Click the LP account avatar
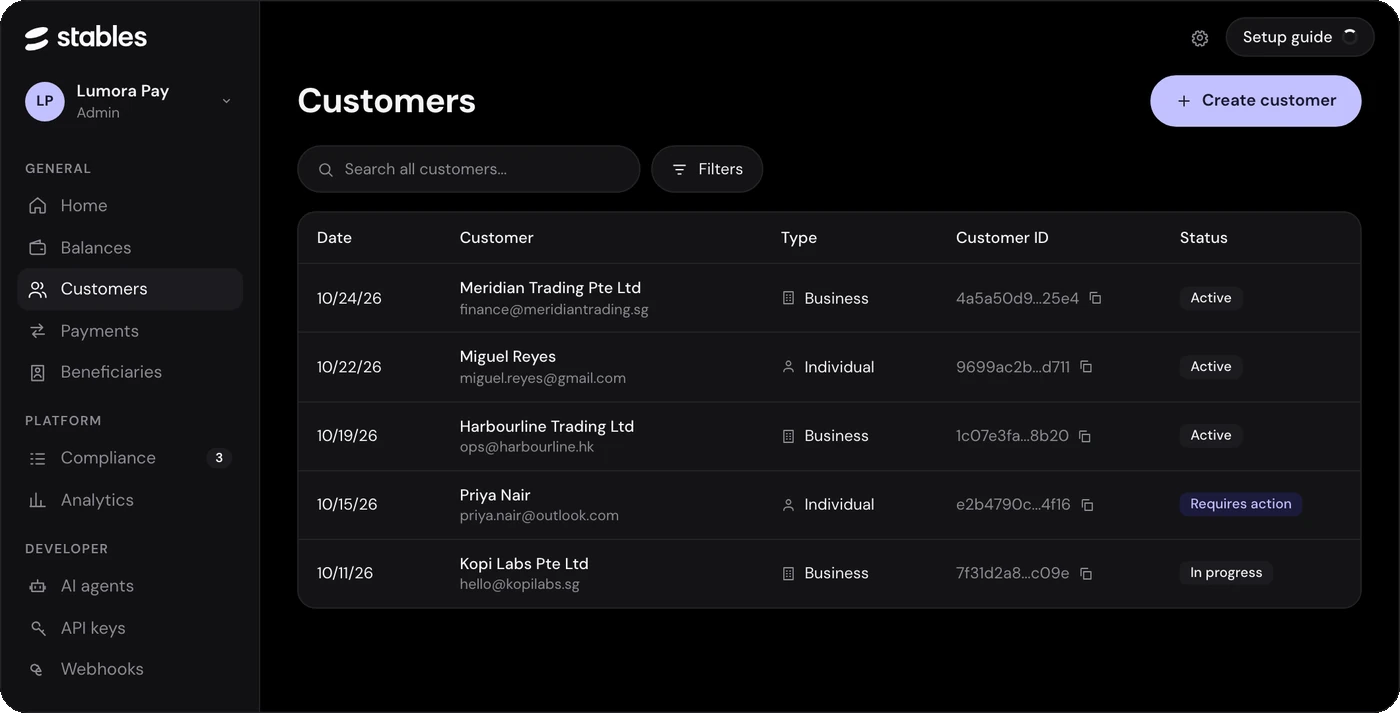Screen dimensions: 1400x713 [x=45, y=101]
